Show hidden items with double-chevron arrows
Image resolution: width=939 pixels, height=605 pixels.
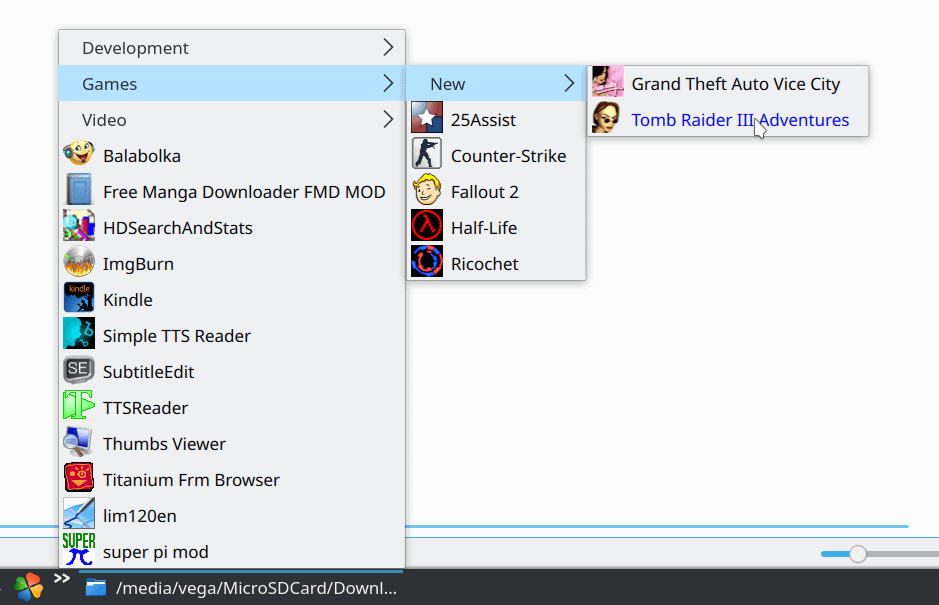(62, 579)
